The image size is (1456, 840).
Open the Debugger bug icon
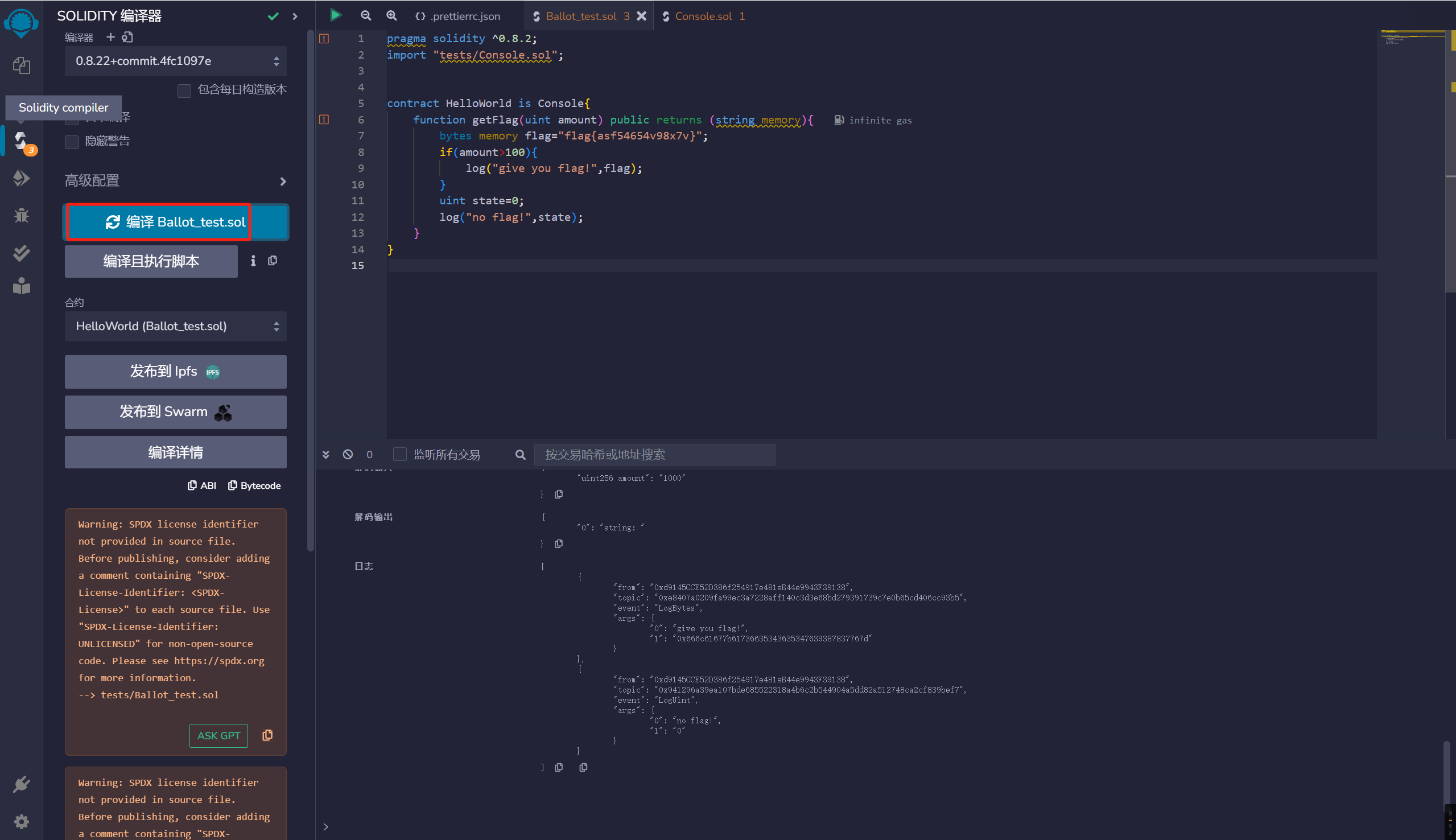click(21, 215)
